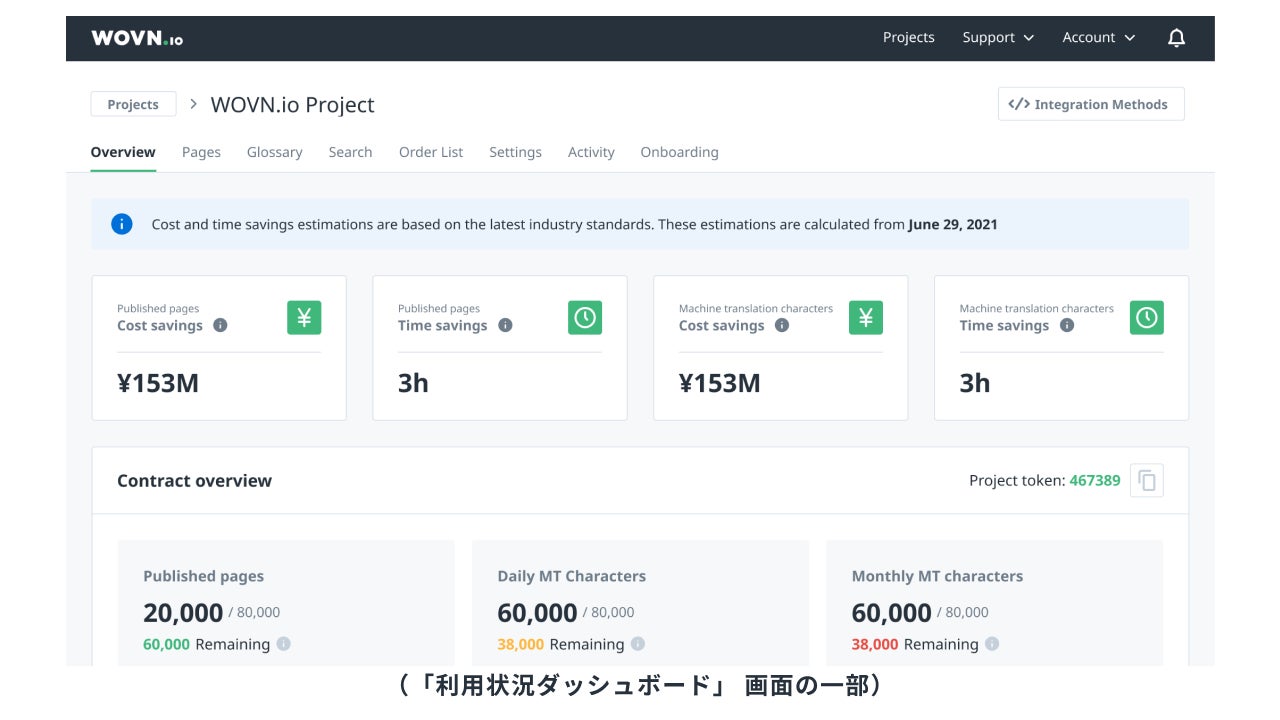The image size is (1280, 720).
Task: Click the Integration Methods button
Action: 1090,104
